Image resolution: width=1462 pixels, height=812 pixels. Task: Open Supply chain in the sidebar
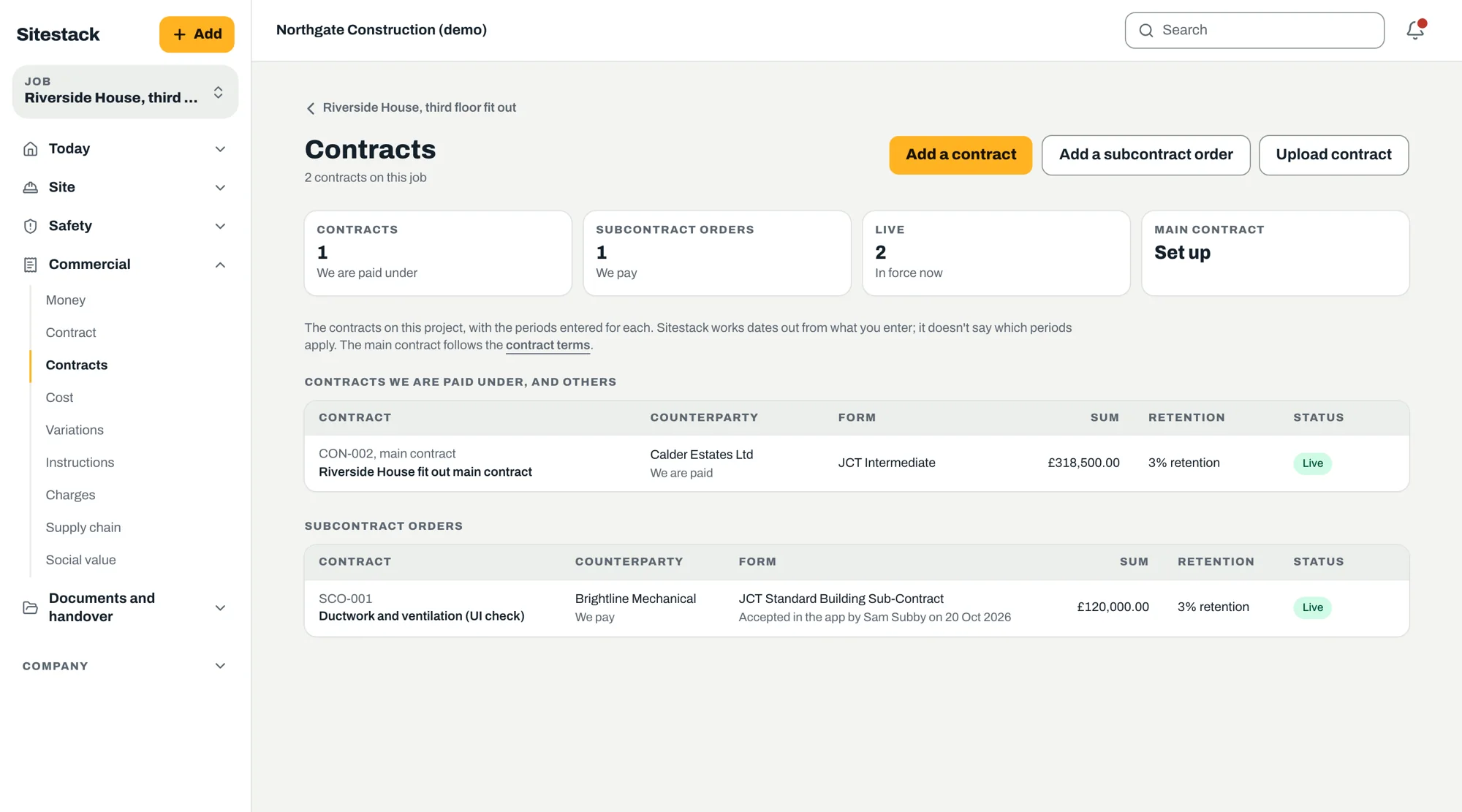83,528
